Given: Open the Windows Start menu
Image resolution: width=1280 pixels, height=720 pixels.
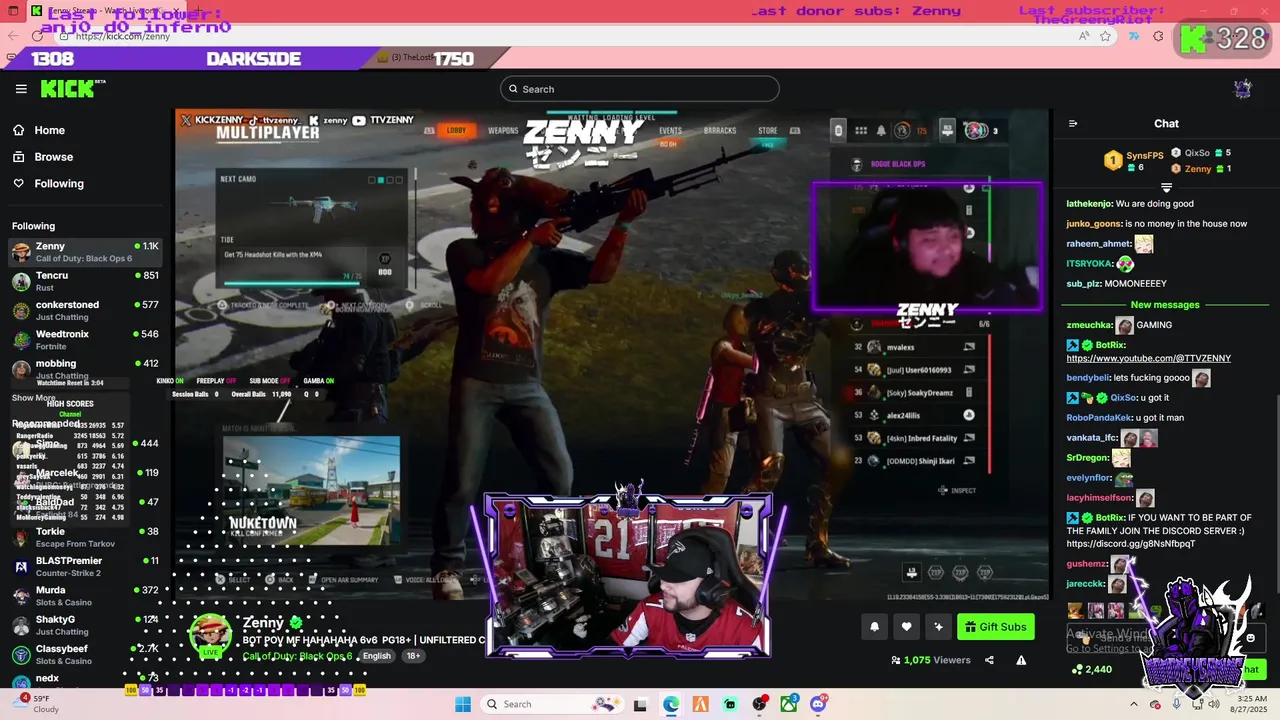Looking at the screenshot, I should click(463, 704).
